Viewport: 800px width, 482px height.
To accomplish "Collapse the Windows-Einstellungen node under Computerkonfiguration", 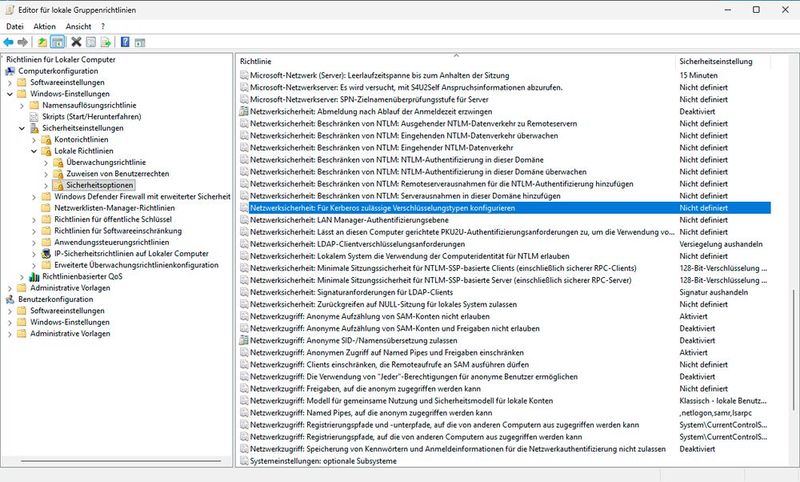I will [x=10, y=94].
